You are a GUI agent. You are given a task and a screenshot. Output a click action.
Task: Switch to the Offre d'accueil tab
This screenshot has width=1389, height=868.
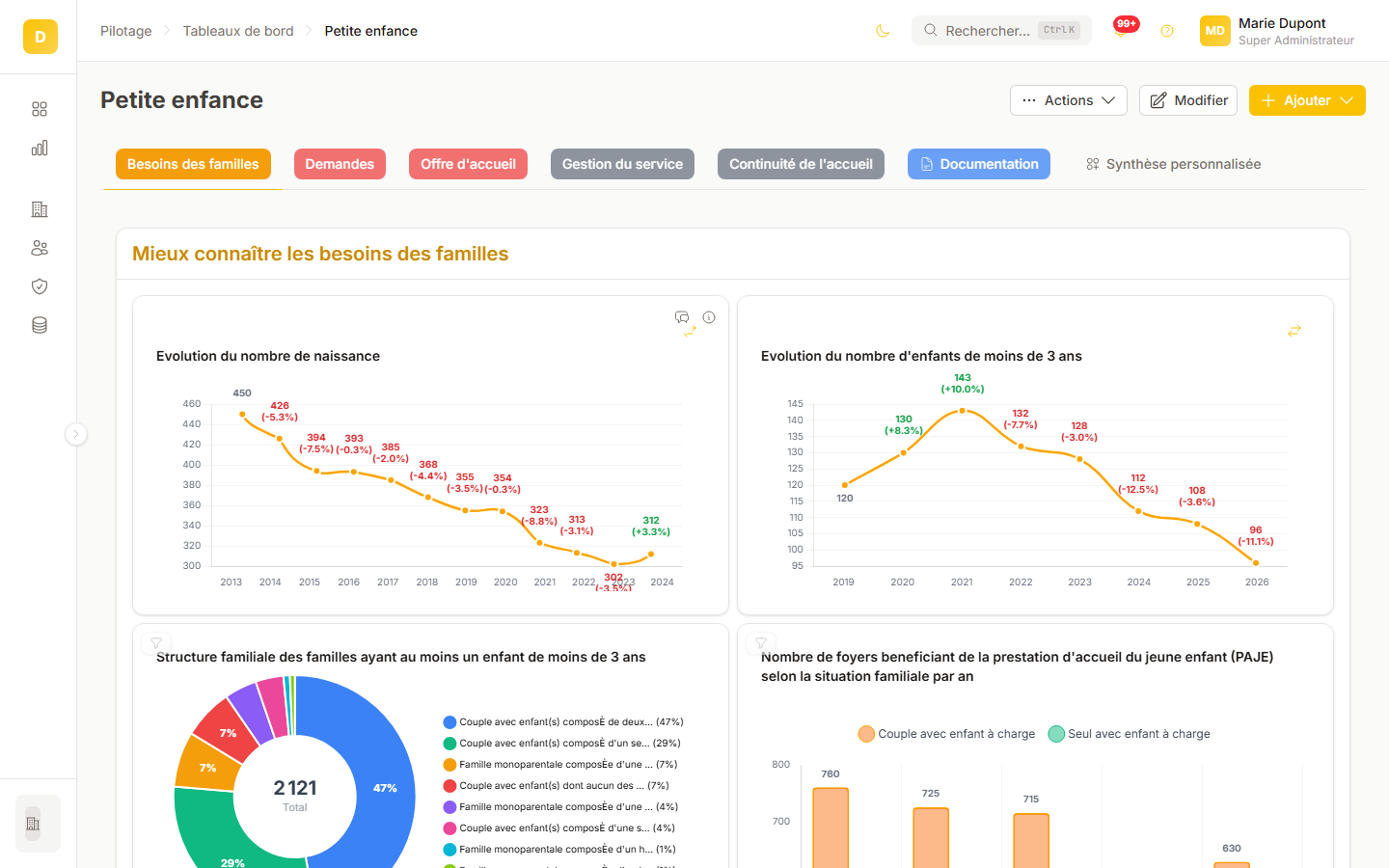point(468,164)
